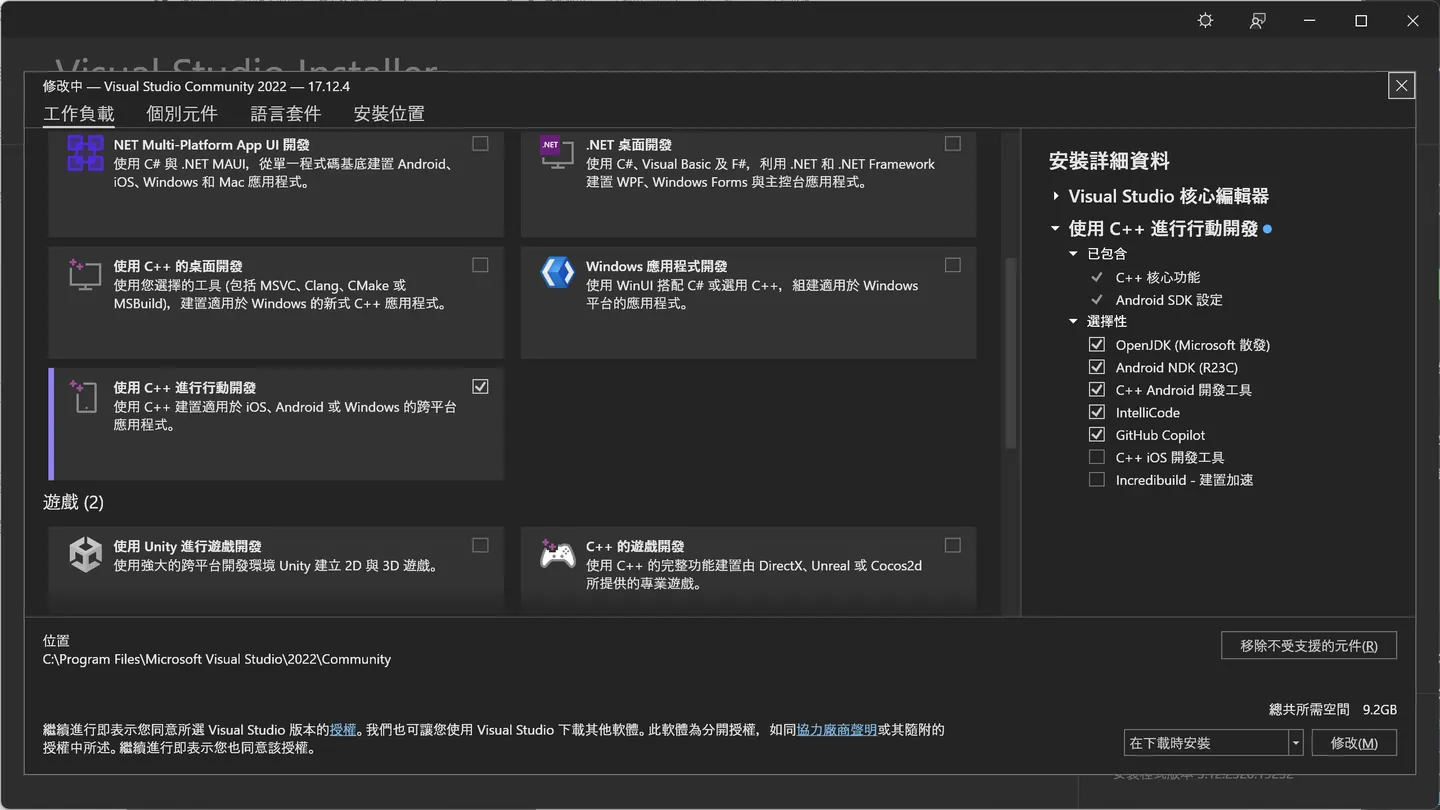
Task: Open the 語言套件 tab
Action: pos(286,114)
